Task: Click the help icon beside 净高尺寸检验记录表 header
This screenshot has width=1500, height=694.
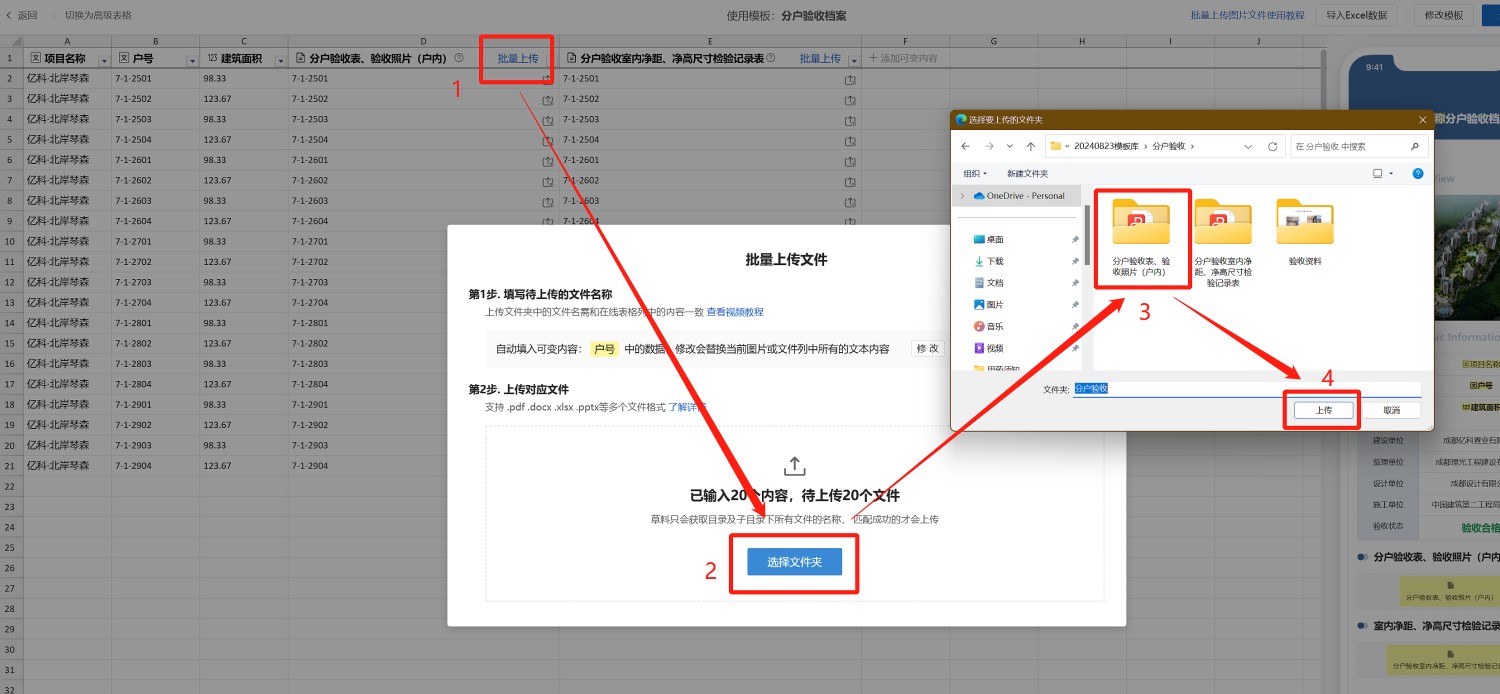Action: point(773,58)
